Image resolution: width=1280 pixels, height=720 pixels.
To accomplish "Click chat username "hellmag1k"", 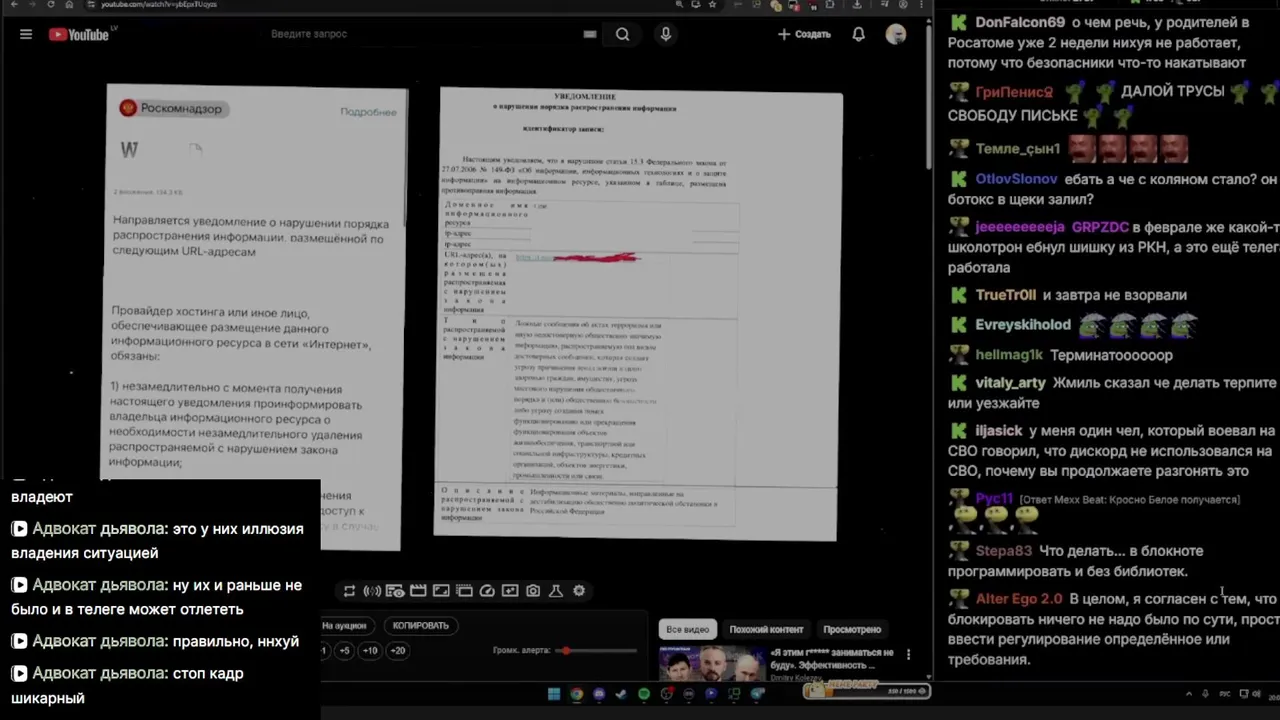I will 1009,355.
